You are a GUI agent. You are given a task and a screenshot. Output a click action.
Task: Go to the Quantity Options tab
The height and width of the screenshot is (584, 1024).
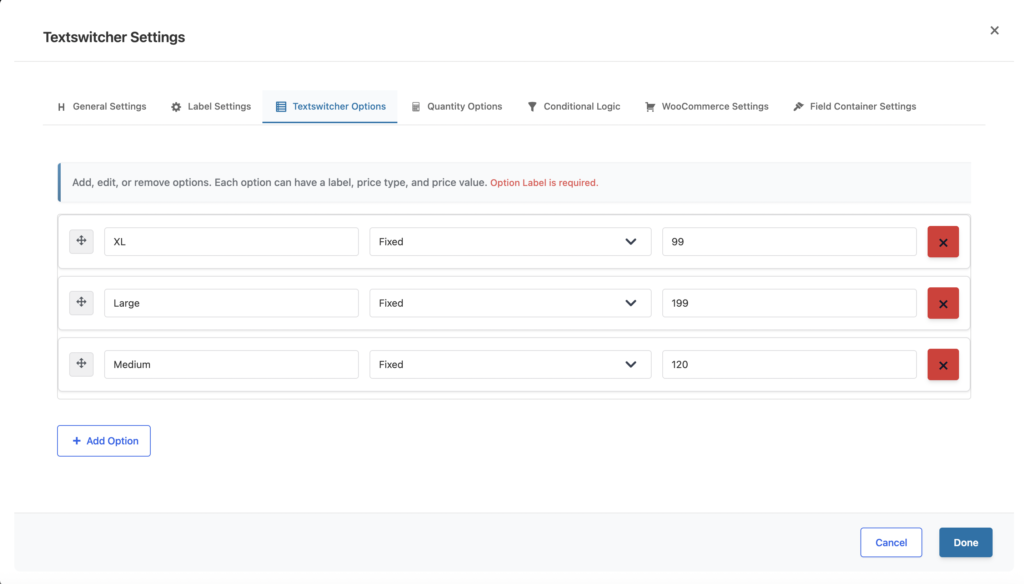(x=456, y=107)
